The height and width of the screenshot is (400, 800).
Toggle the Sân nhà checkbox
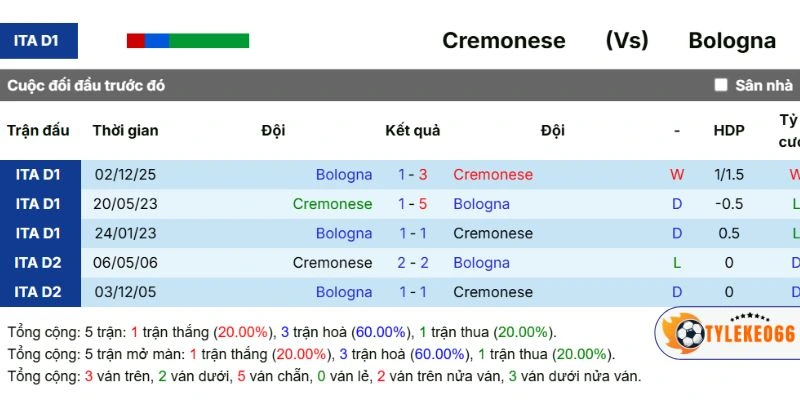click(721, 85)
